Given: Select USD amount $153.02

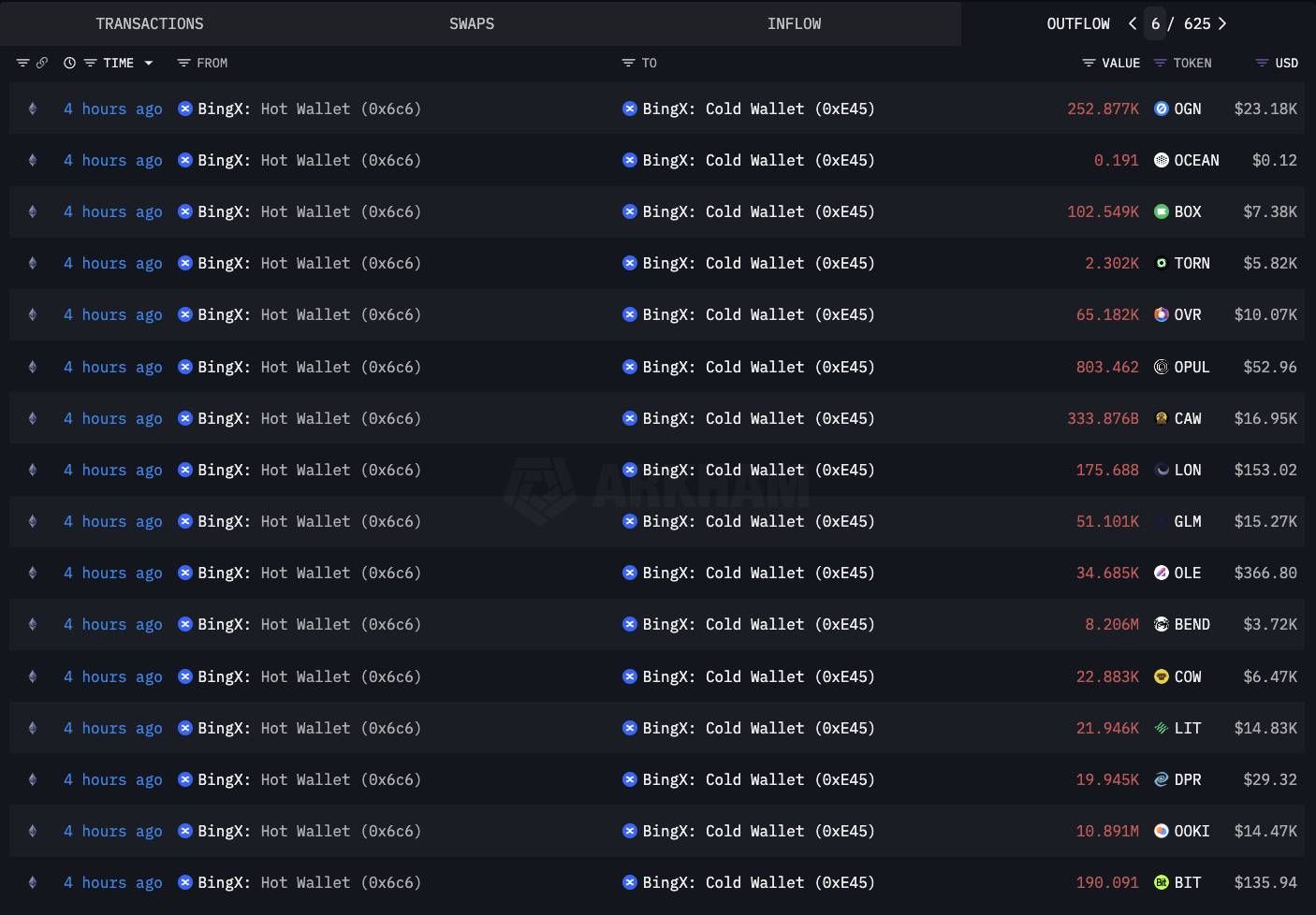Looking at the screenshot, I should pyautogui.click(x=1265, y=470).
